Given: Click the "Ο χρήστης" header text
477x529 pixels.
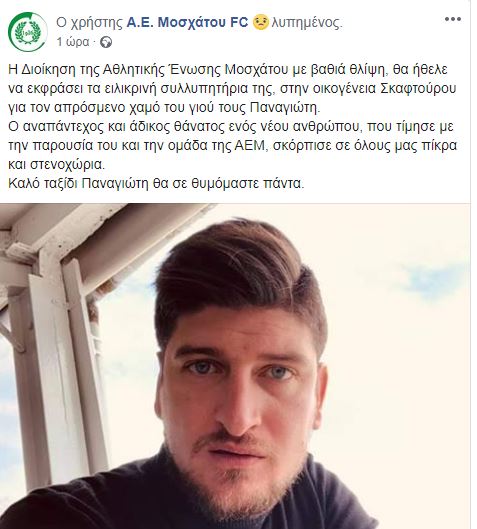Looking at the screenshot, I should click(x=89, y=23).
